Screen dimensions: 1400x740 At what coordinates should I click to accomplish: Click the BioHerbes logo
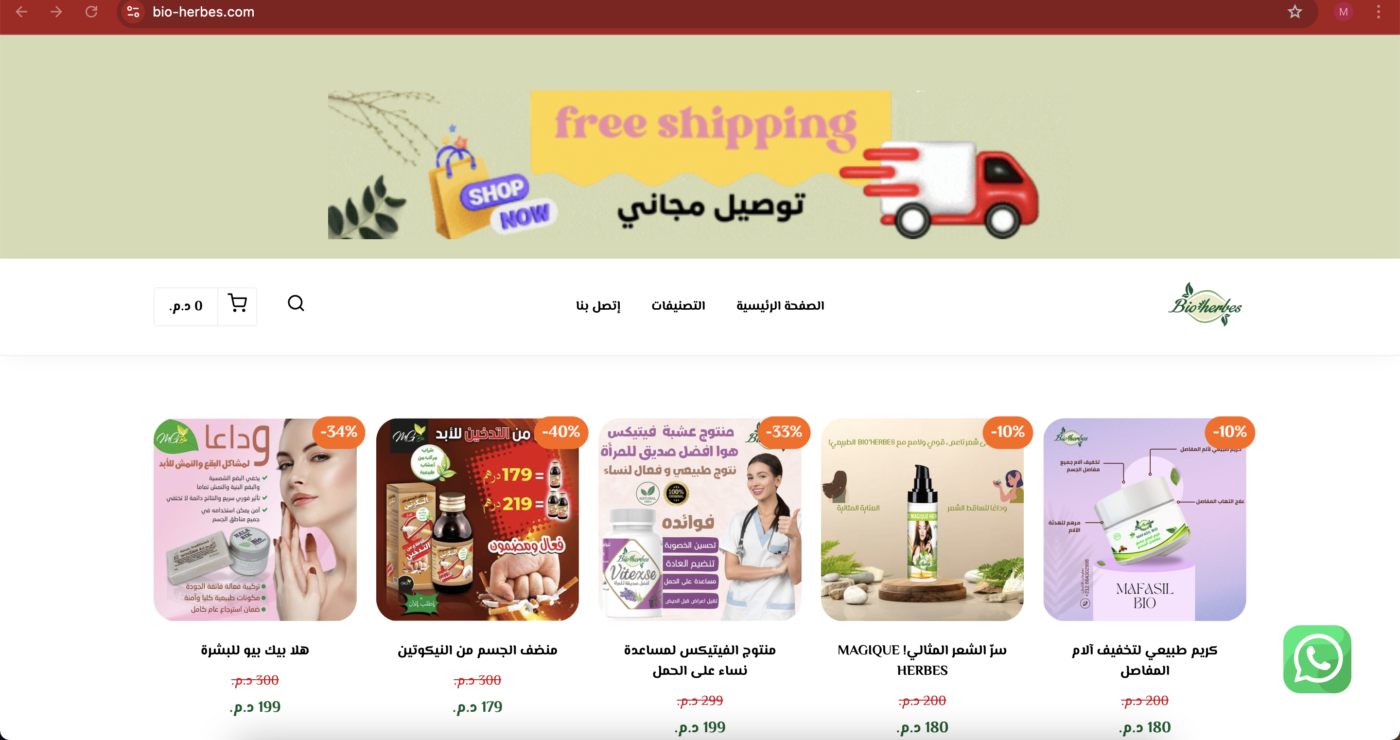(1205, 304)
